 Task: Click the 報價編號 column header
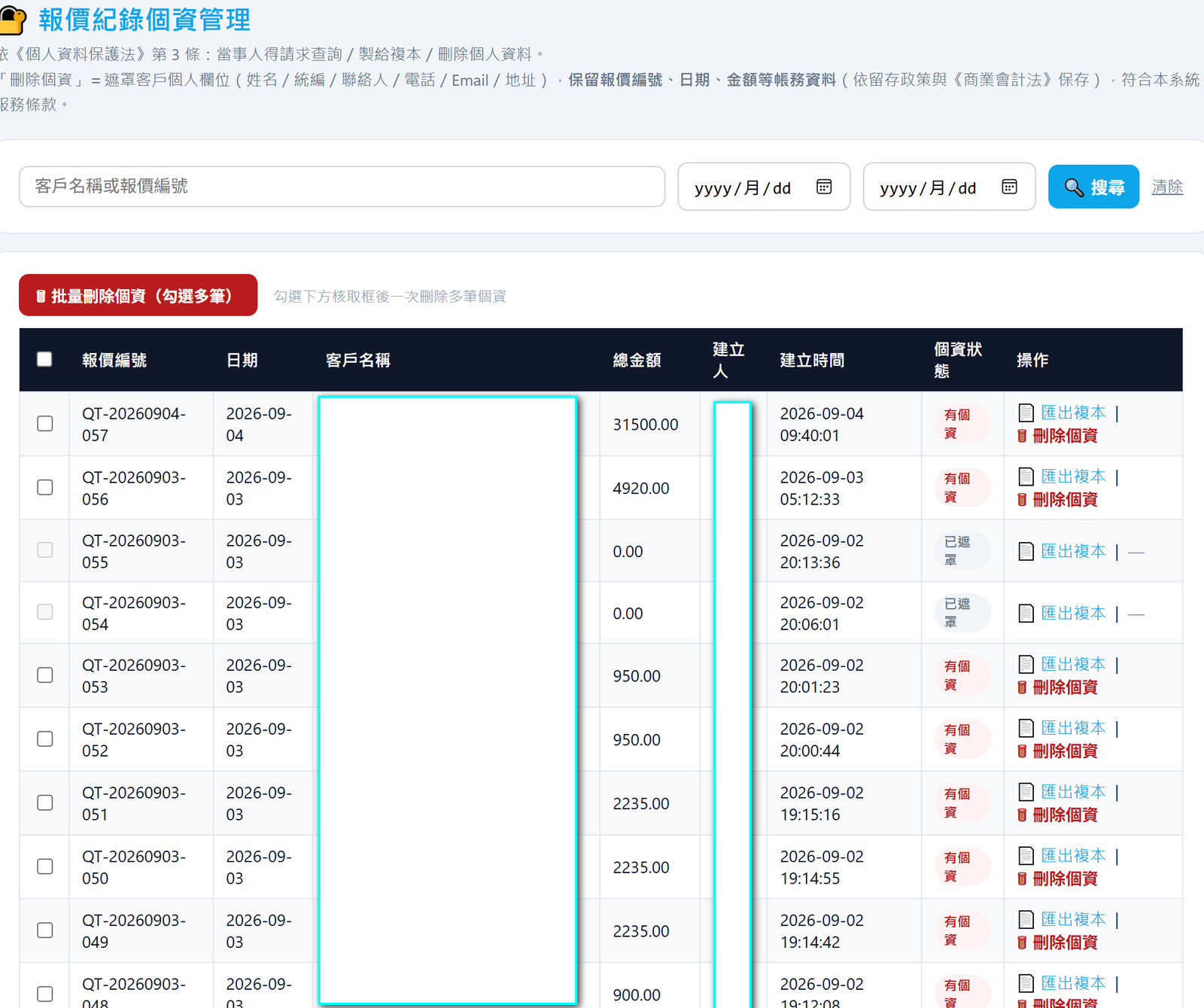(114, 361)
